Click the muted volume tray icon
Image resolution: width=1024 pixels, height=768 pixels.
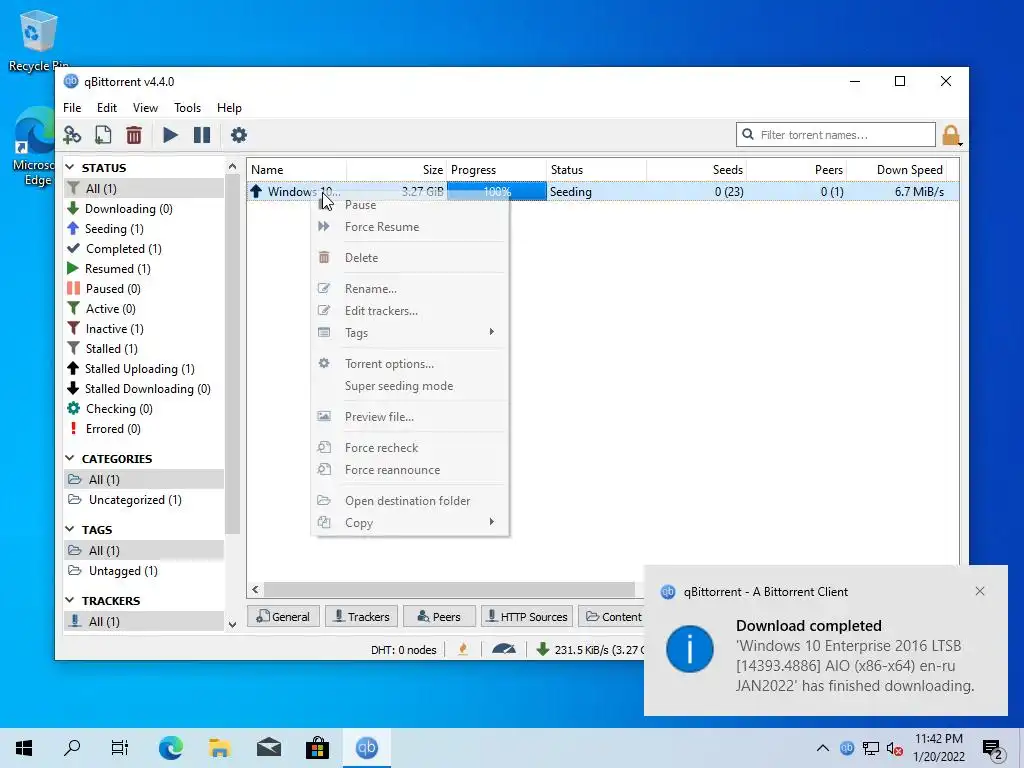point(895,748)
